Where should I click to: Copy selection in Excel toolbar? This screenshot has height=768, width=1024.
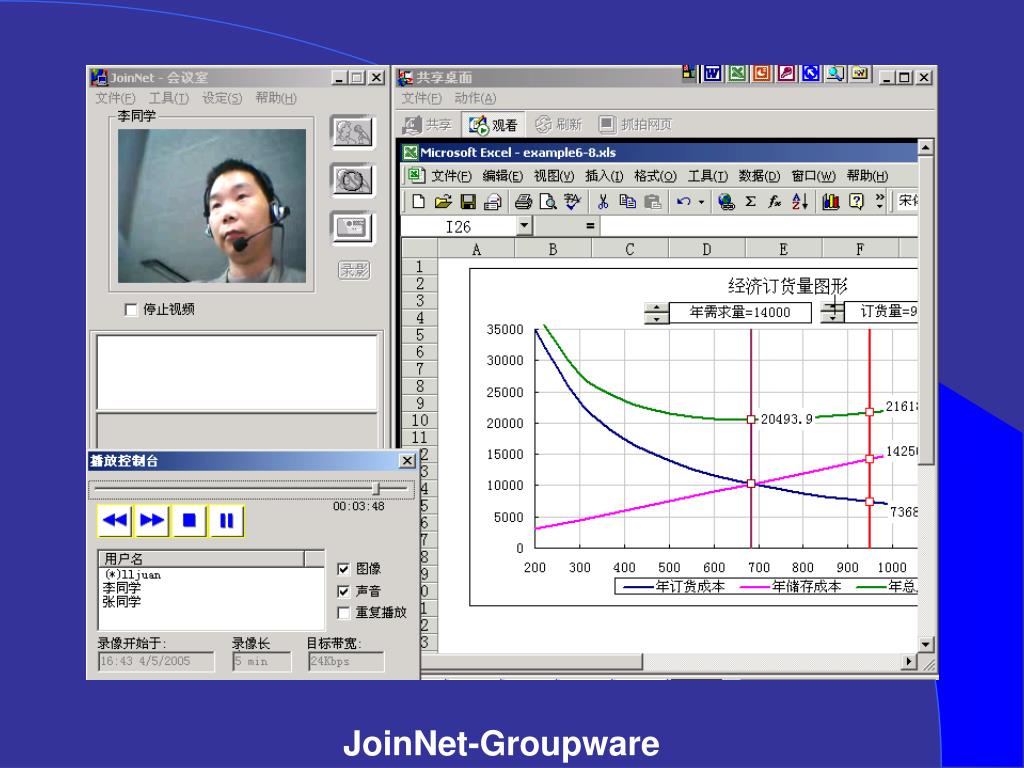628,202
